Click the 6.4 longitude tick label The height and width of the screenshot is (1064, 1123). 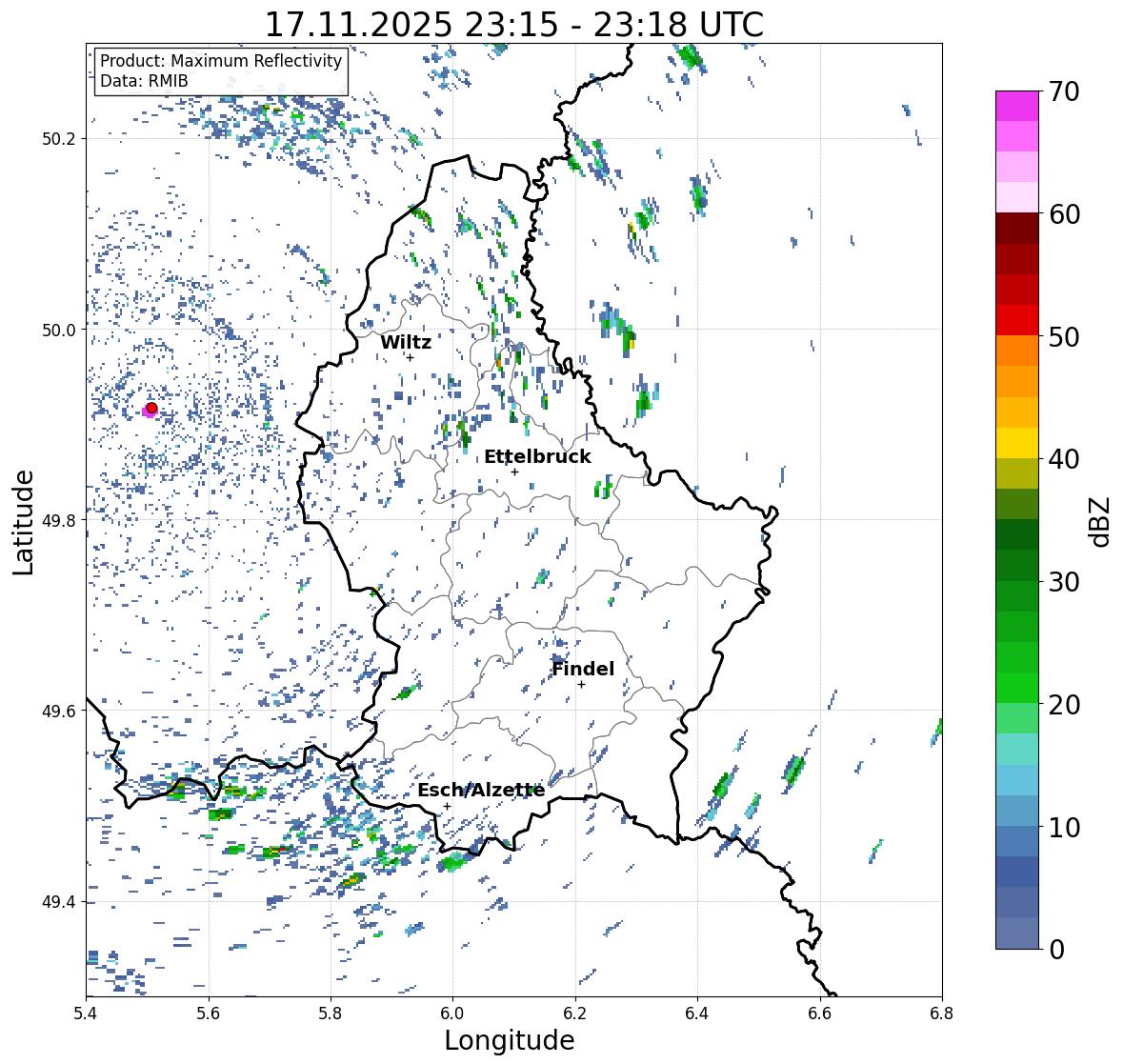[x=697, y=1014]
